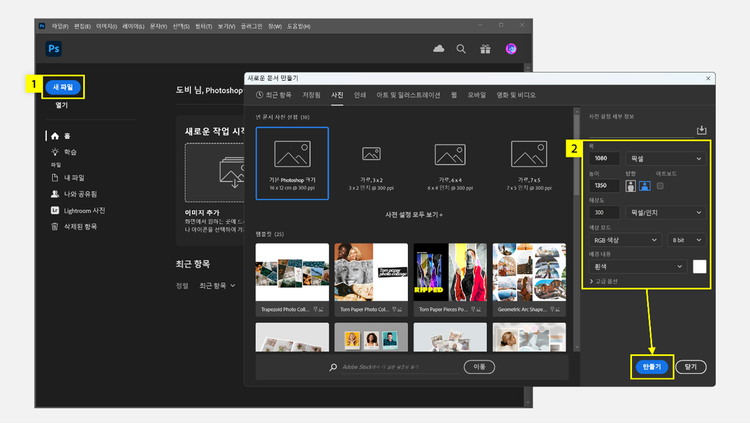
Task: Switch to 최근 항목 tab in dialog
Action: pyautogui.click(x=274, y=95)
